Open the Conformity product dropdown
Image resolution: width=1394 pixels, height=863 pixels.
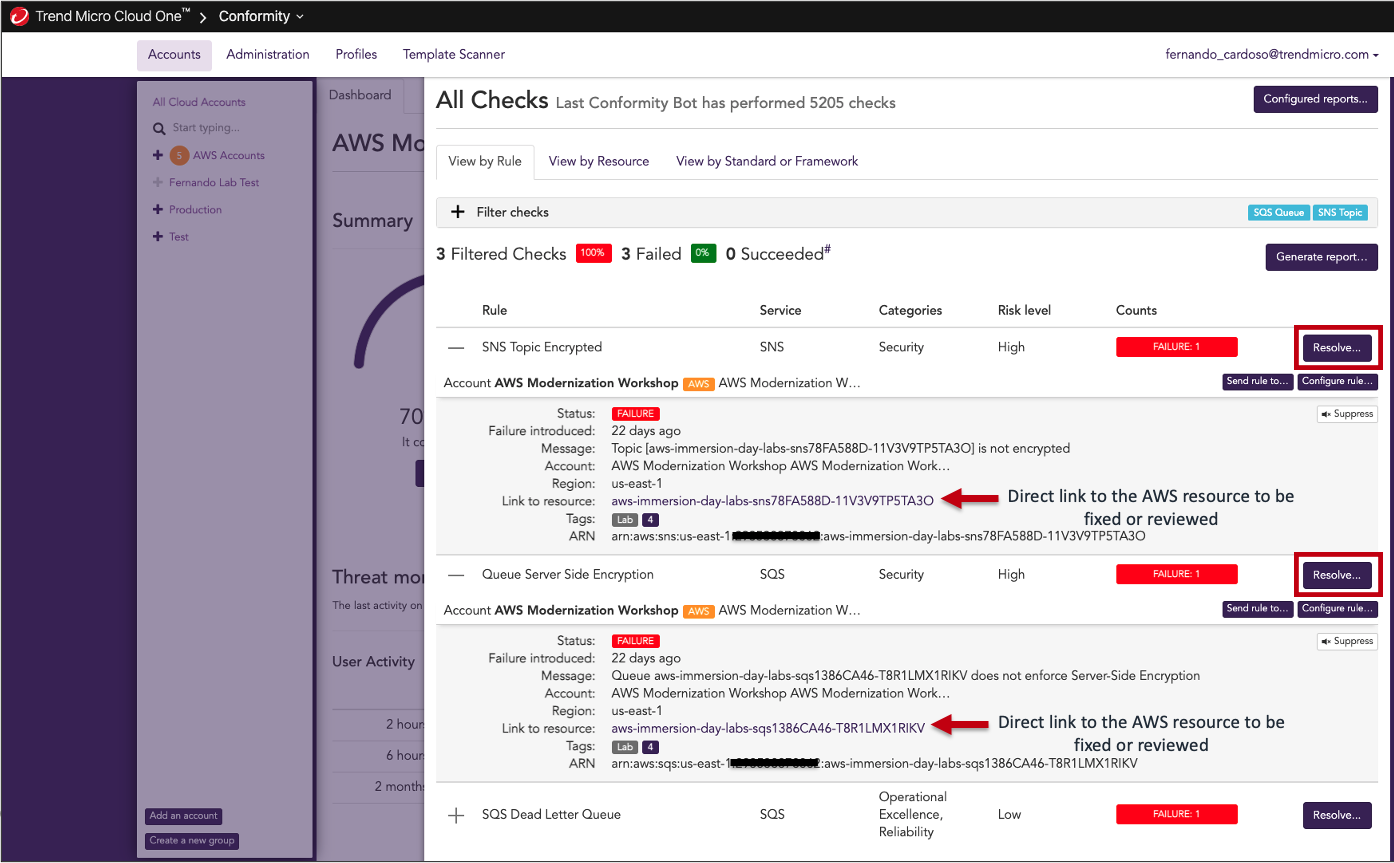(261, 16)
